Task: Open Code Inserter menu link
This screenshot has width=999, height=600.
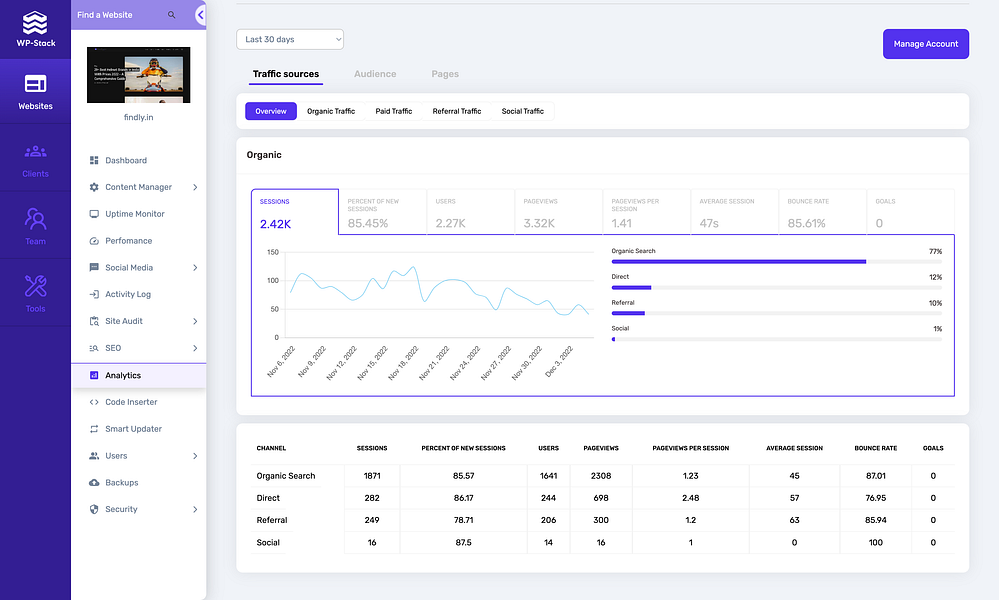Action: (131, 402)
